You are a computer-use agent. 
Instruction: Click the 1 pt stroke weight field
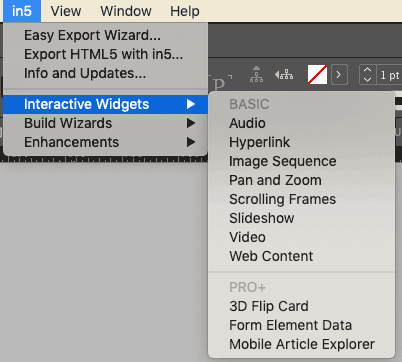389,75
